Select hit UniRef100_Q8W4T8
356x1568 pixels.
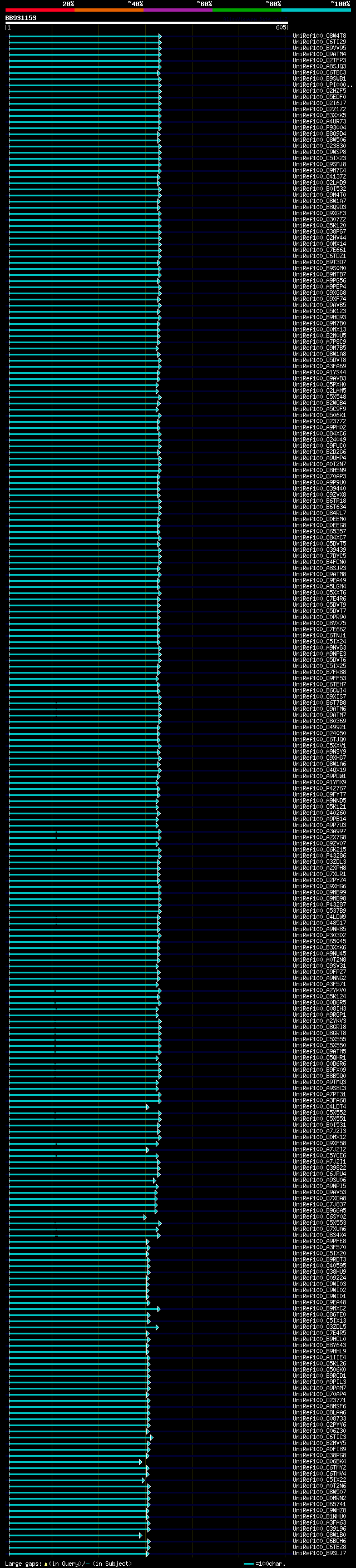319,36
